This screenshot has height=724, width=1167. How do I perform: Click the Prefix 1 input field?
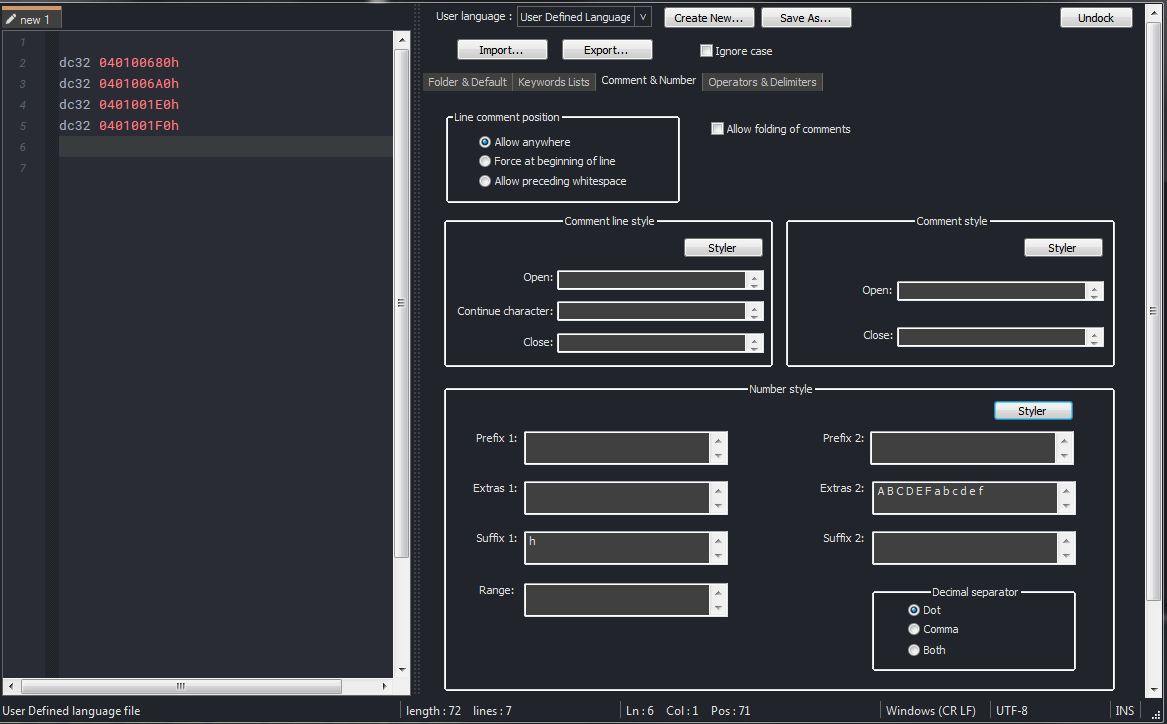[617, 448]
